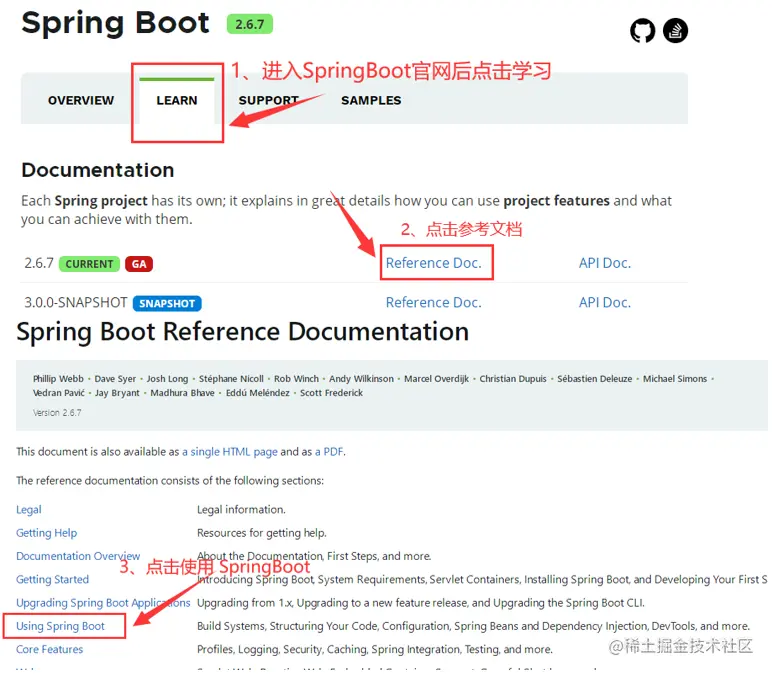
Task: Open Upgrading Spring Boot Applications link
Action: [x=103, y=603]
